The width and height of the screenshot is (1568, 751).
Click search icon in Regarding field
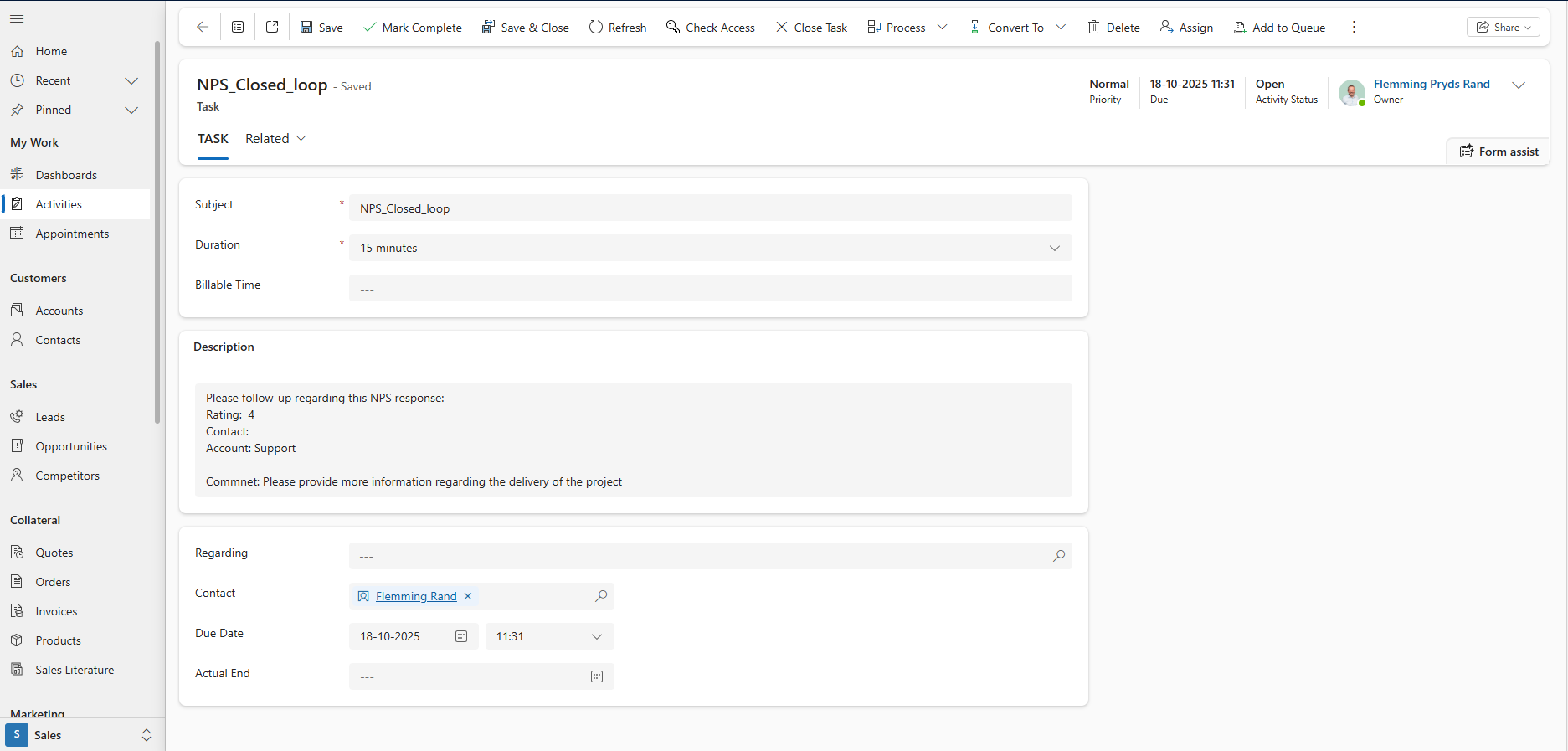coord(1059,556)
